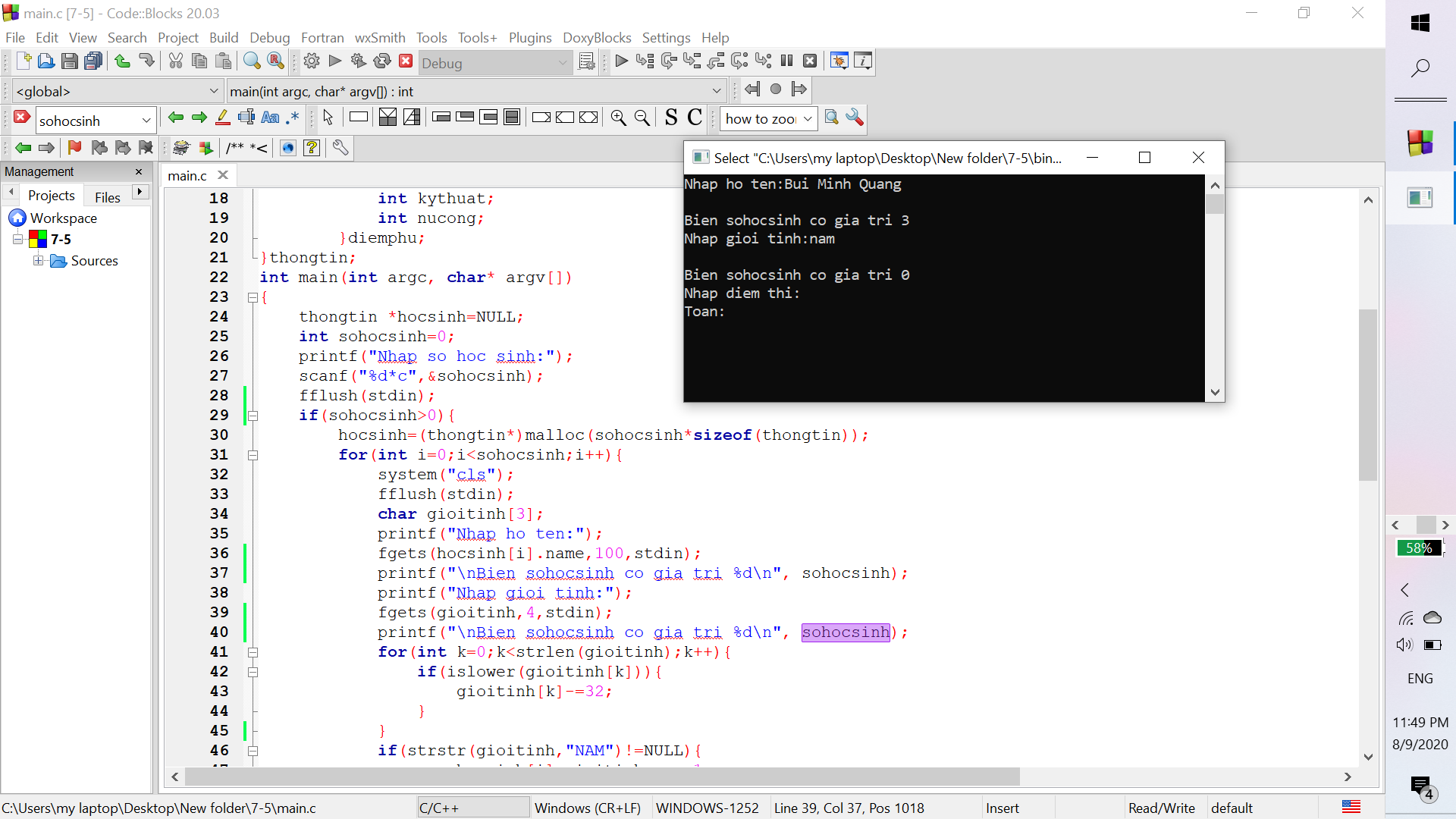Click the Find binoculars icon
The width and height of the screenshot is (1456, 819).
tap(252, 61)
